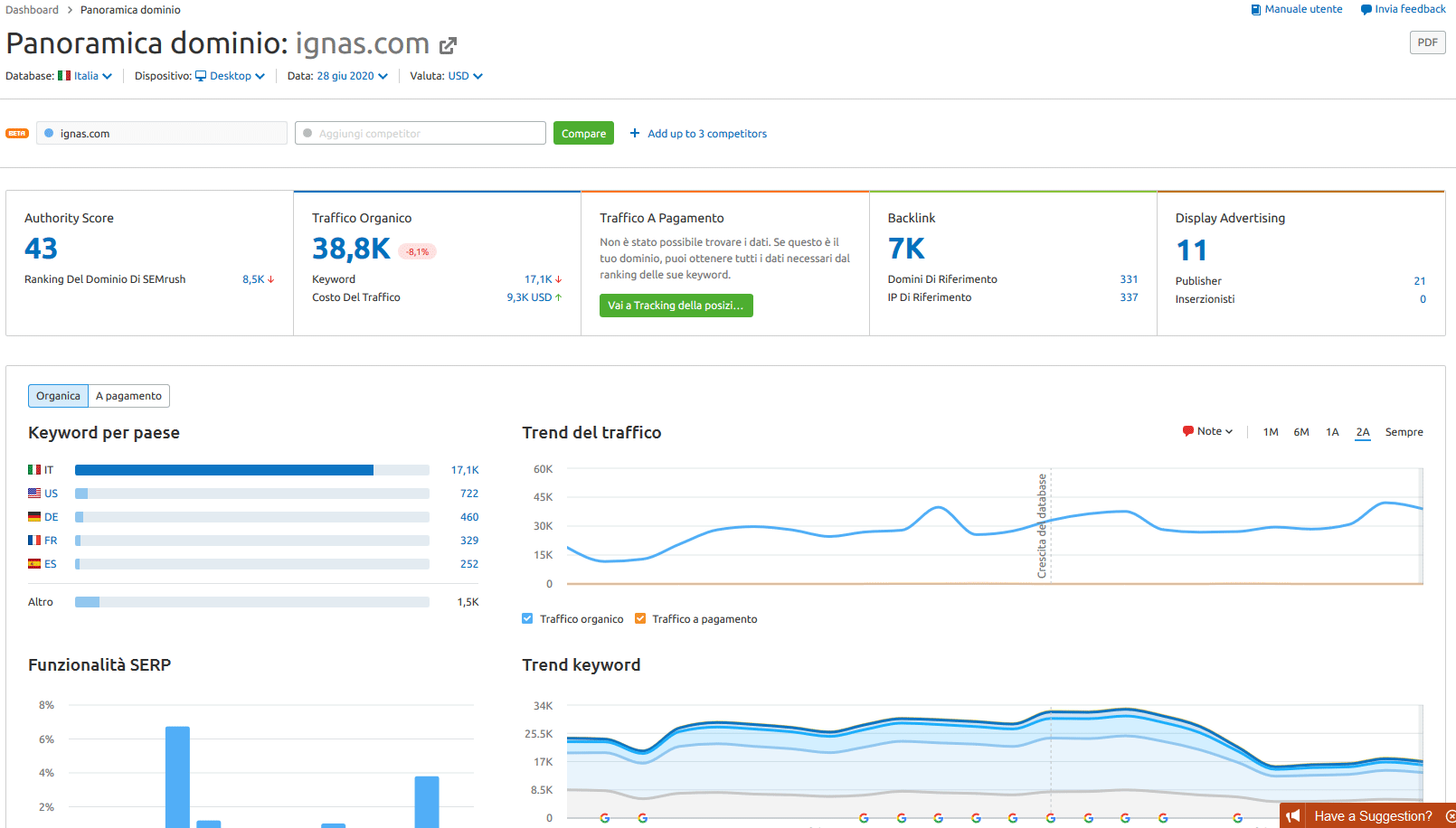Click DE keyword count 460
Viewport: 1456px width, 828px height.
point(469,517)
